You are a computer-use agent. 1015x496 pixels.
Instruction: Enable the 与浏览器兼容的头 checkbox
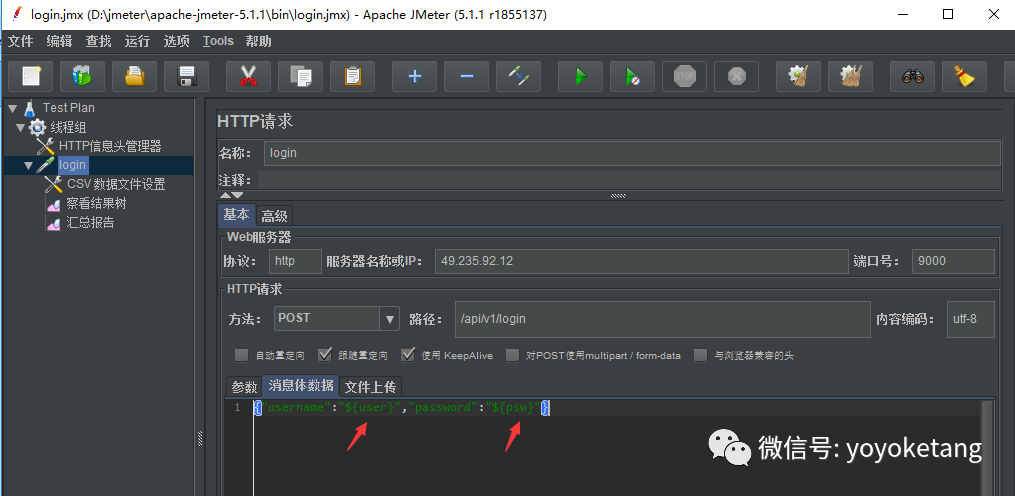[x=700, y=355]
